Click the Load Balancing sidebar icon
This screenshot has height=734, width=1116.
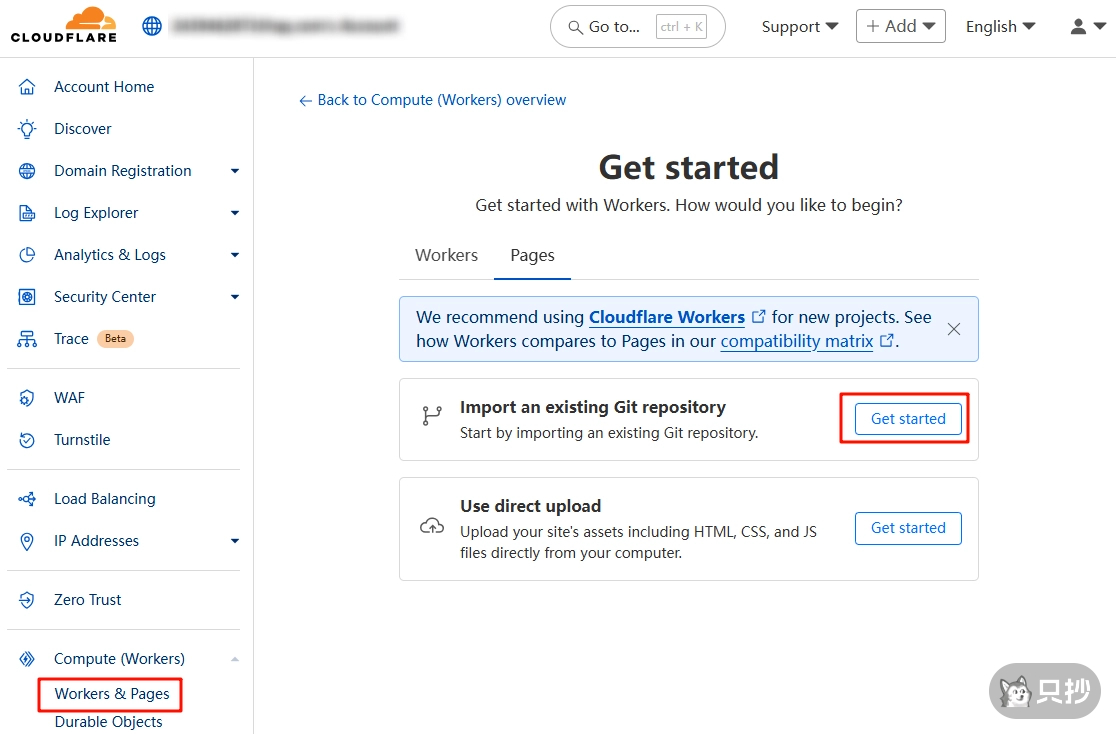(x=27, y=499)
